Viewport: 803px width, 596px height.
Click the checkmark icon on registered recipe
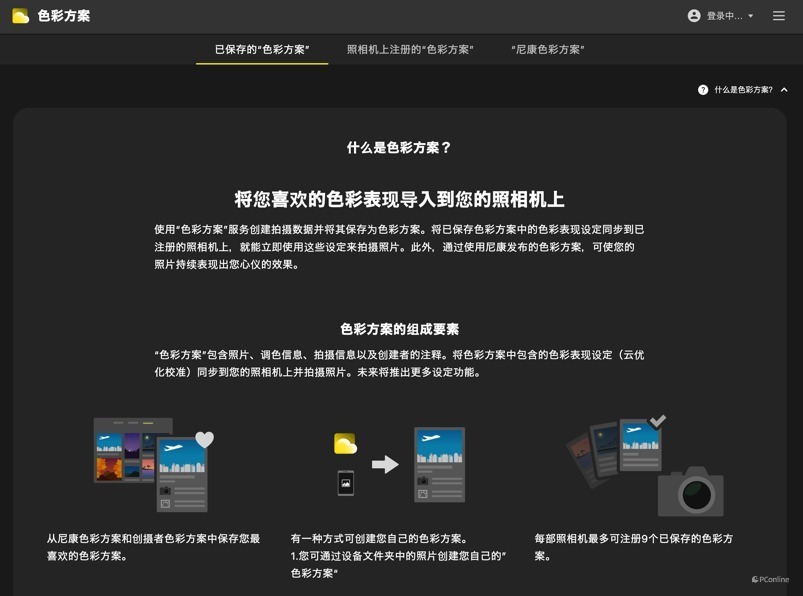(658, 421)
